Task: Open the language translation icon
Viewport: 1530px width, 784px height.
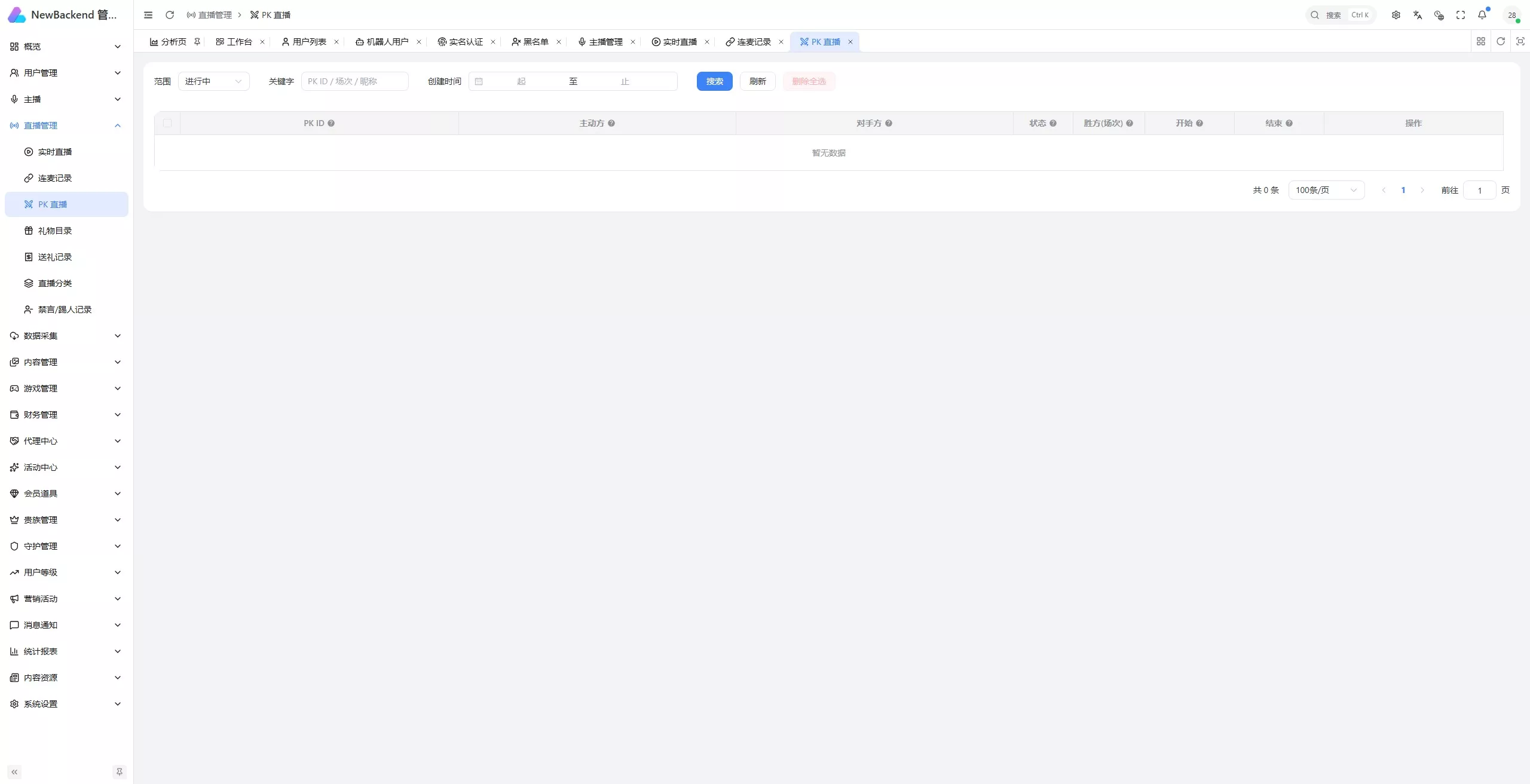Action: (1418, 15)
